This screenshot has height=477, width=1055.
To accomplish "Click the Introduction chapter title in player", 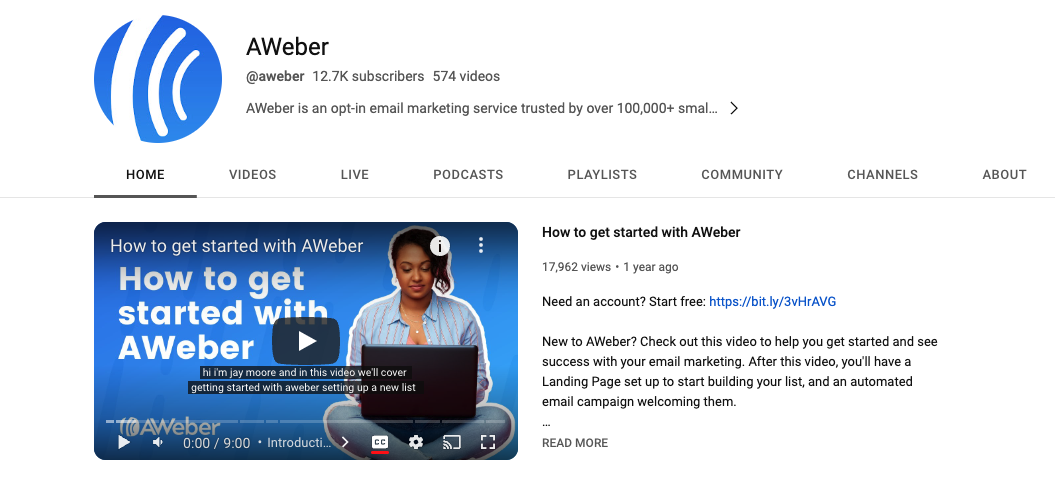I will (x=299, y=443).
